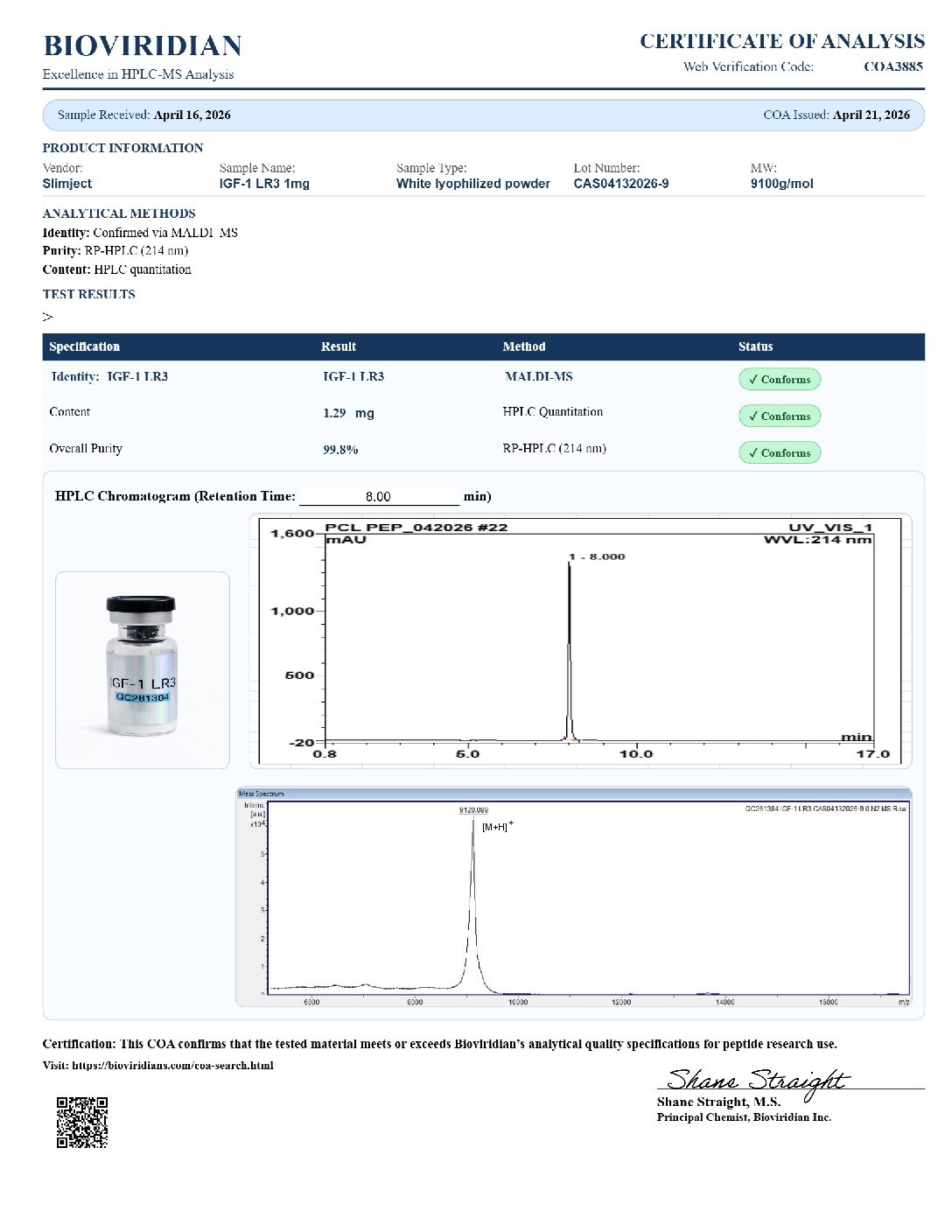Click the BIOVIRIDIAN logo heading

143,45
